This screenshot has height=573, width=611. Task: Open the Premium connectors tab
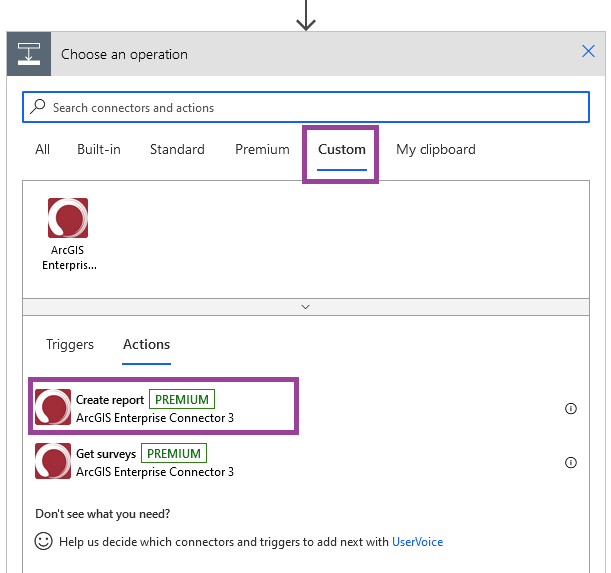[262, 149]
